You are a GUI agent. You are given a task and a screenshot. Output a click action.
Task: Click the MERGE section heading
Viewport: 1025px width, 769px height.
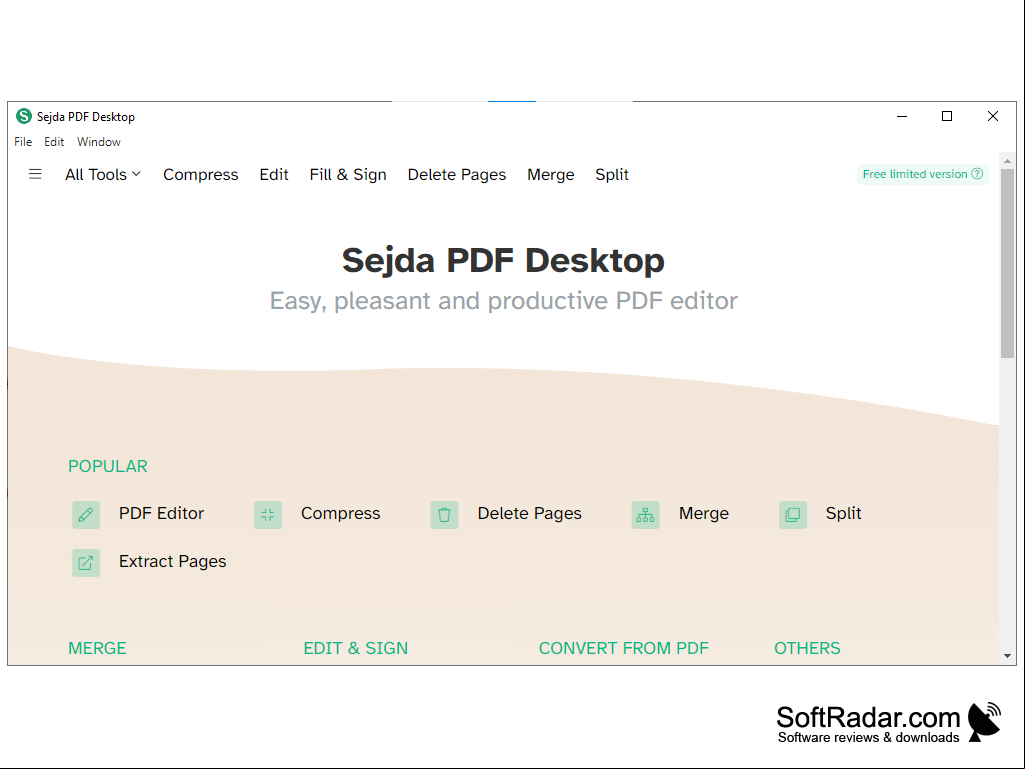click(97, 648)
